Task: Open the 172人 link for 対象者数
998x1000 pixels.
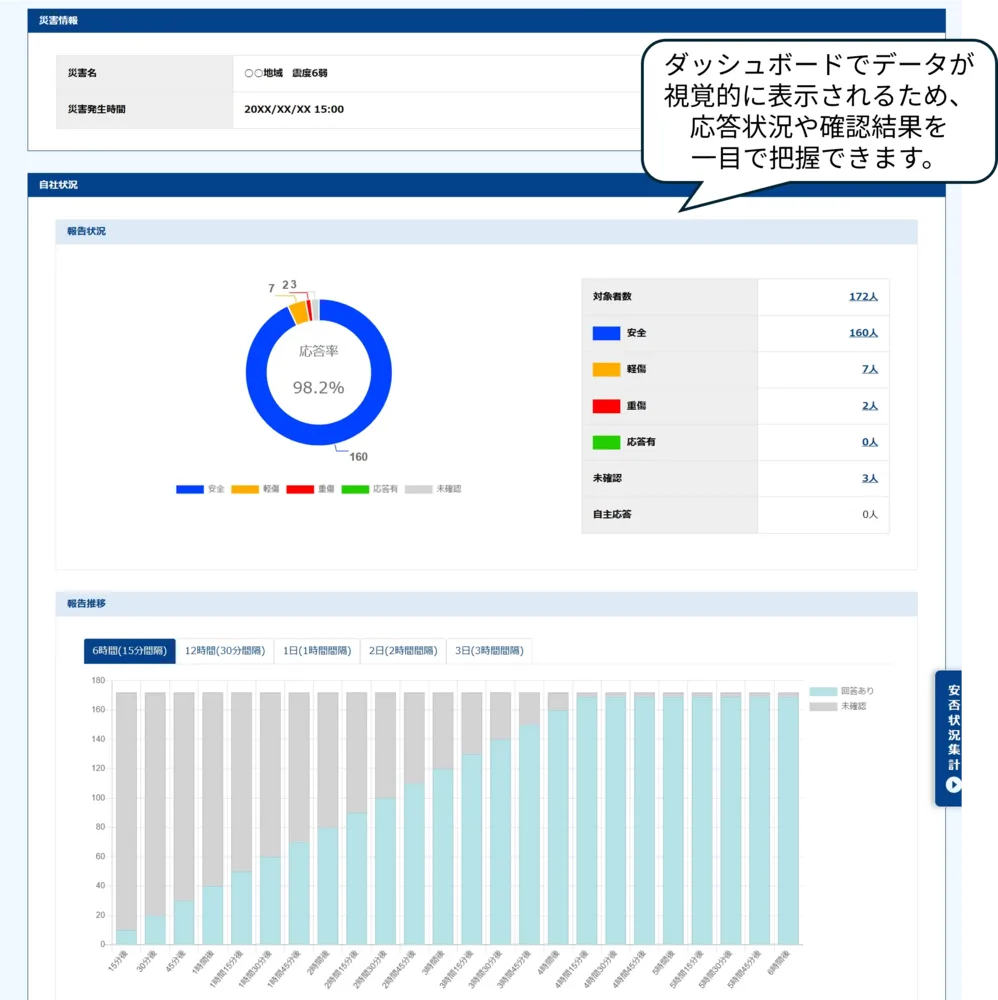Action: [862, 297]
